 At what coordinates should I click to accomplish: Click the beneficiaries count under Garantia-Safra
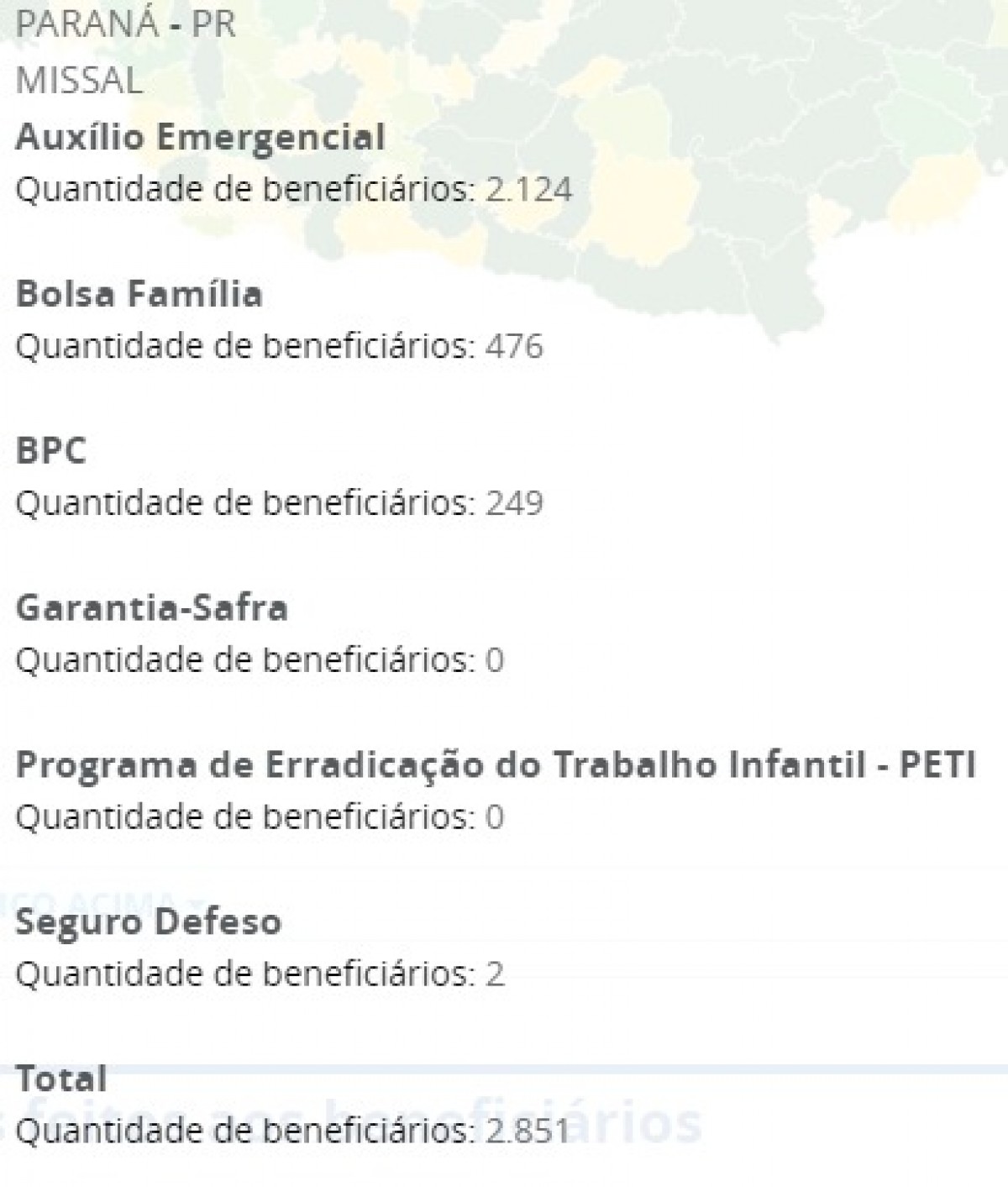click(x=260, y=660)
